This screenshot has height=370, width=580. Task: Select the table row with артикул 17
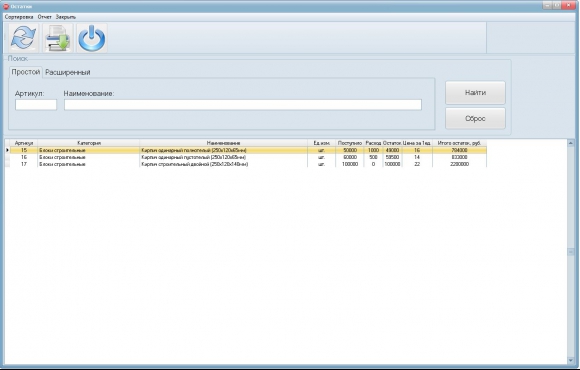(246, 164)
